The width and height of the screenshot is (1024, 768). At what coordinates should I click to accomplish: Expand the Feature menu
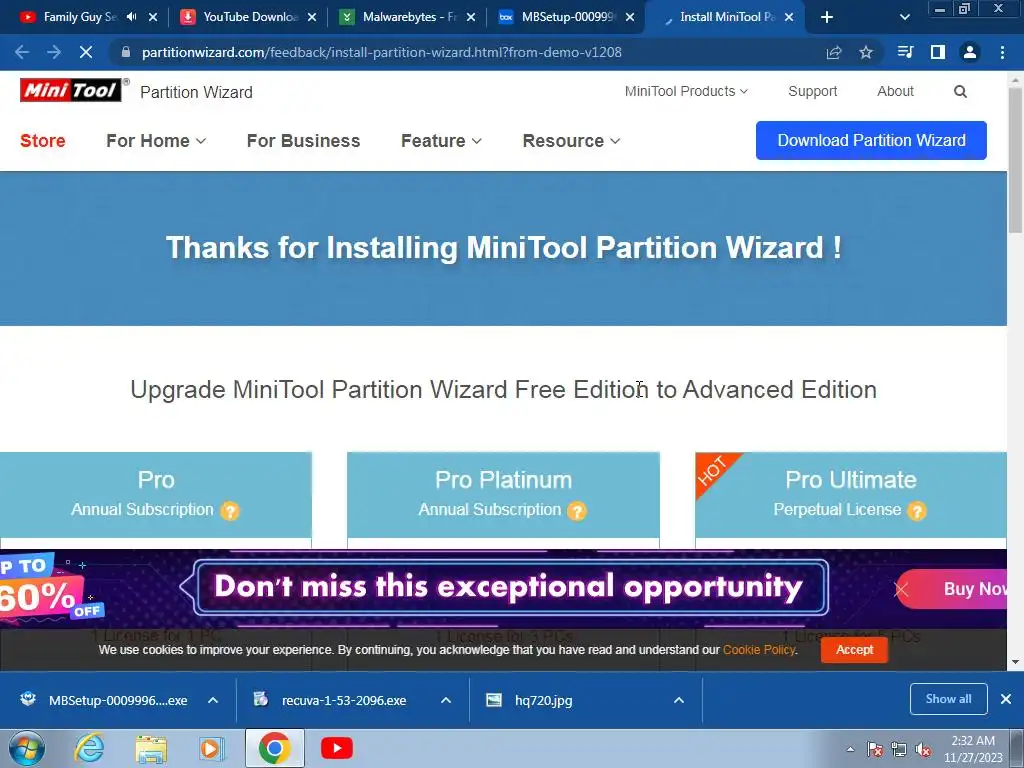(441, 141)
